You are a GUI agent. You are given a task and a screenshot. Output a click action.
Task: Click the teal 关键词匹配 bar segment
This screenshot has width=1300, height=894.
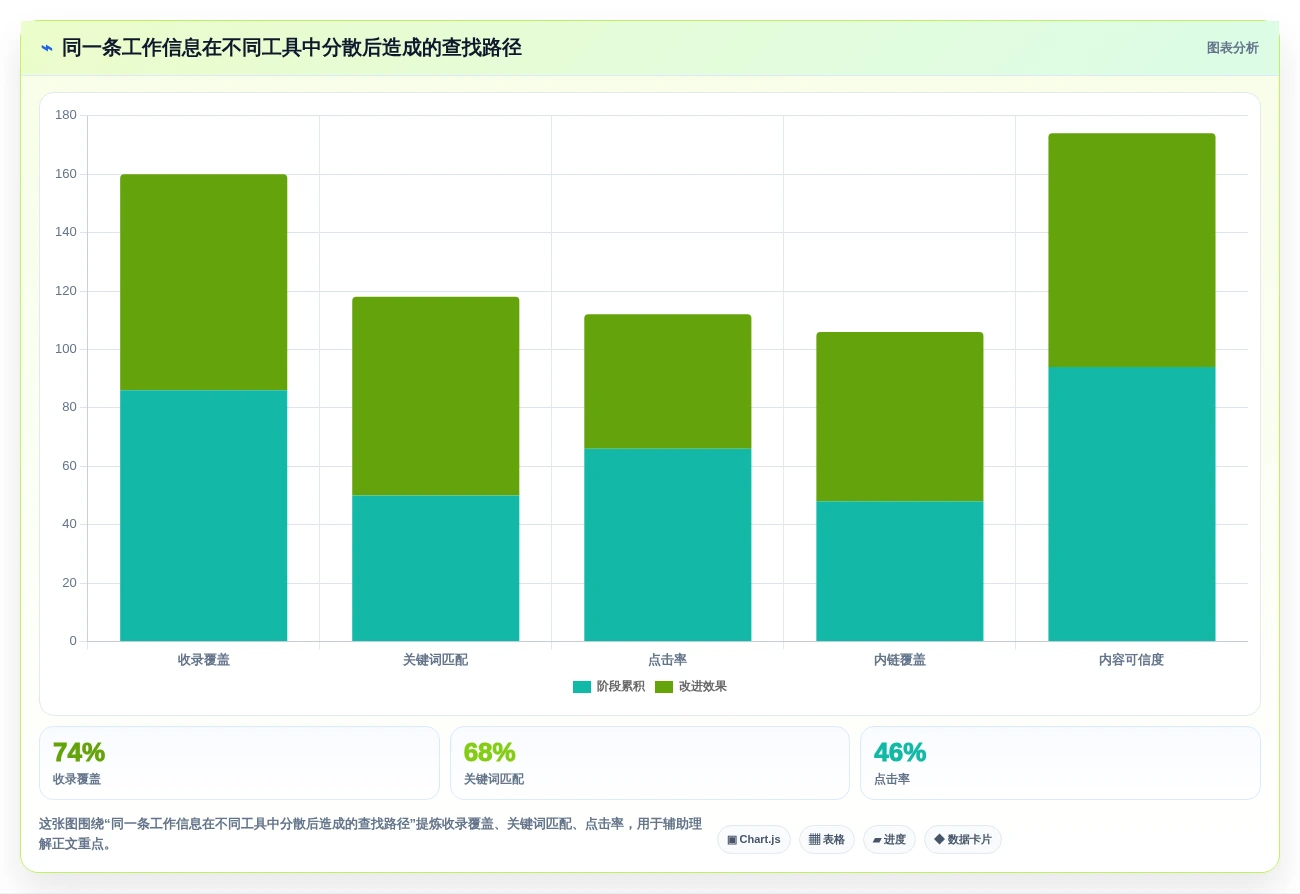click(x=435, y=568)
